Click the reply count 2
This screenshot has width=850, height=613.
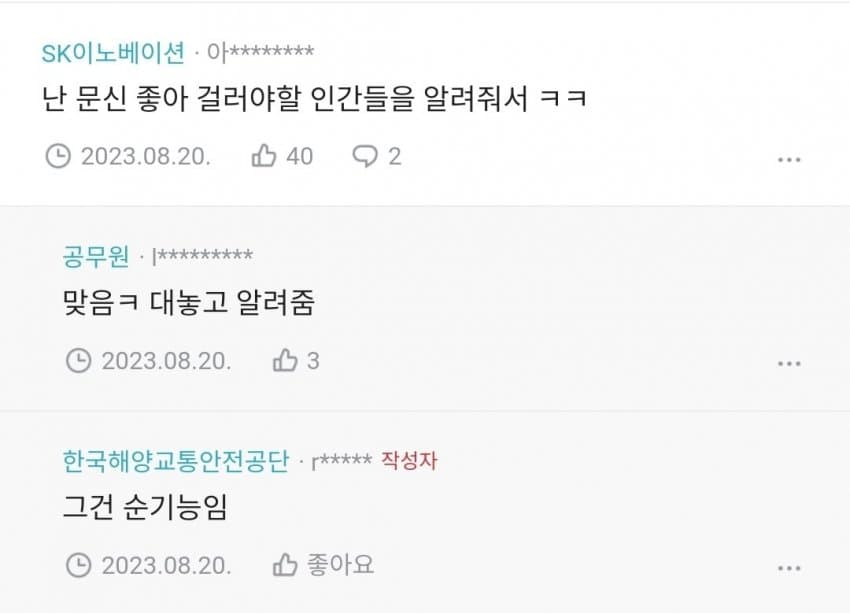coord(395,156)
